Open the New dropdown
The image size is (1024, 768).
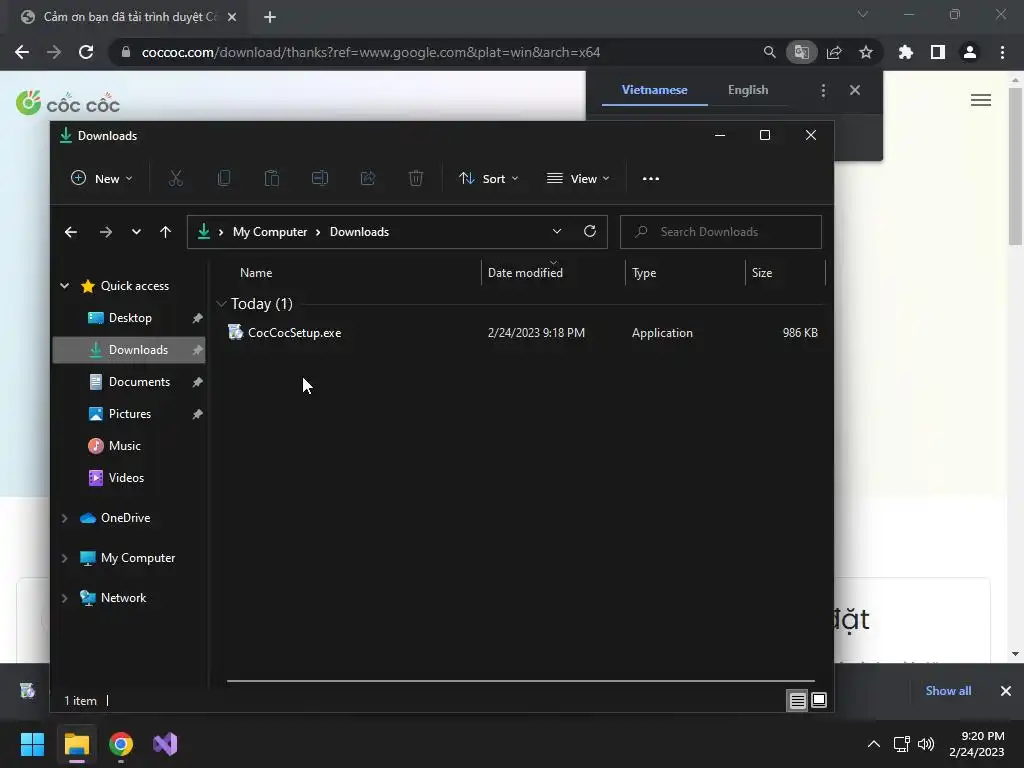tap(102, 178)
